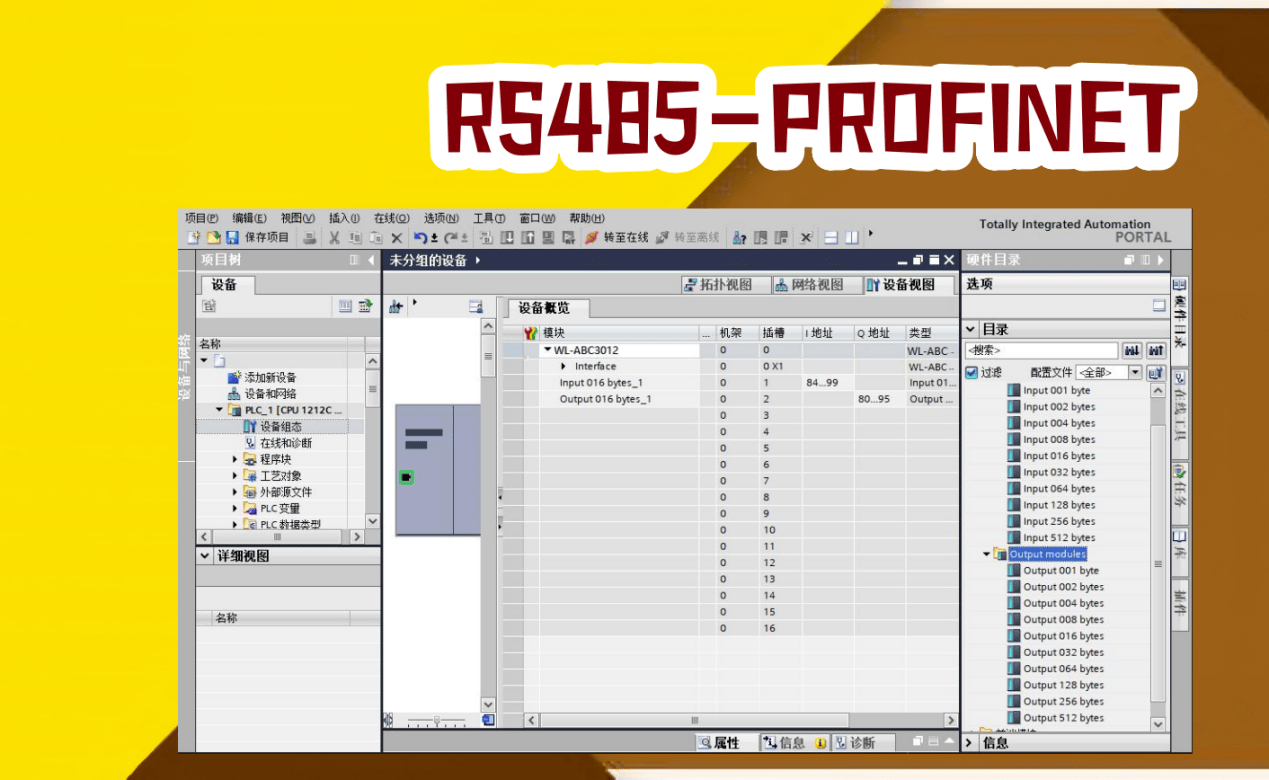Screen dimensions: 1269x780
Task: Click the Open project toolbar icon
Action: pos(213,238)
